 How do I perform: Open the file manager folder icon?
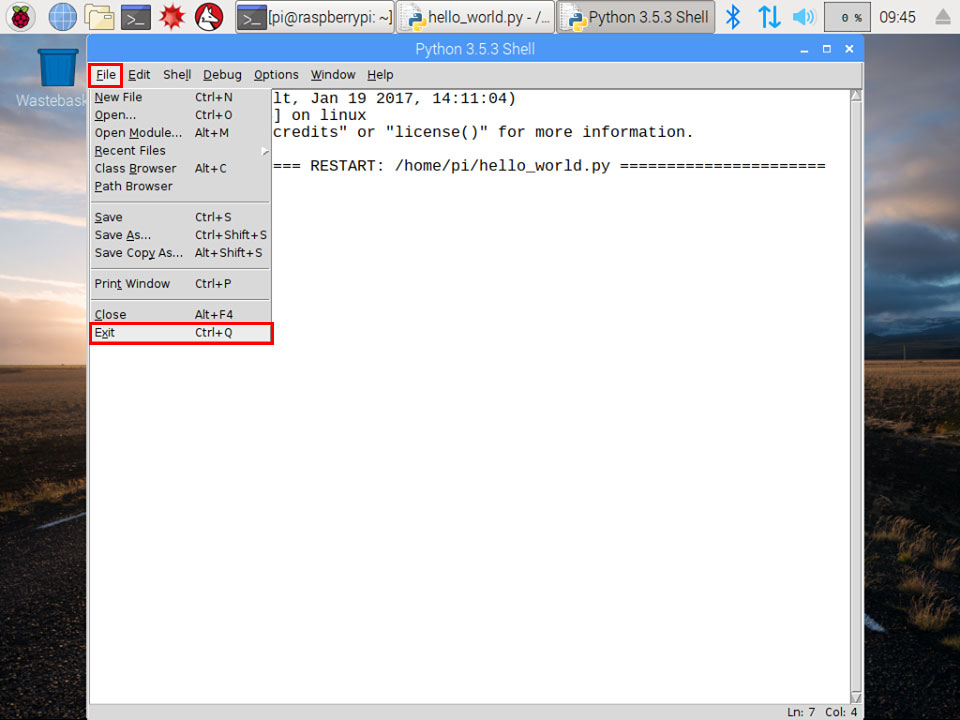coord(99,17)
